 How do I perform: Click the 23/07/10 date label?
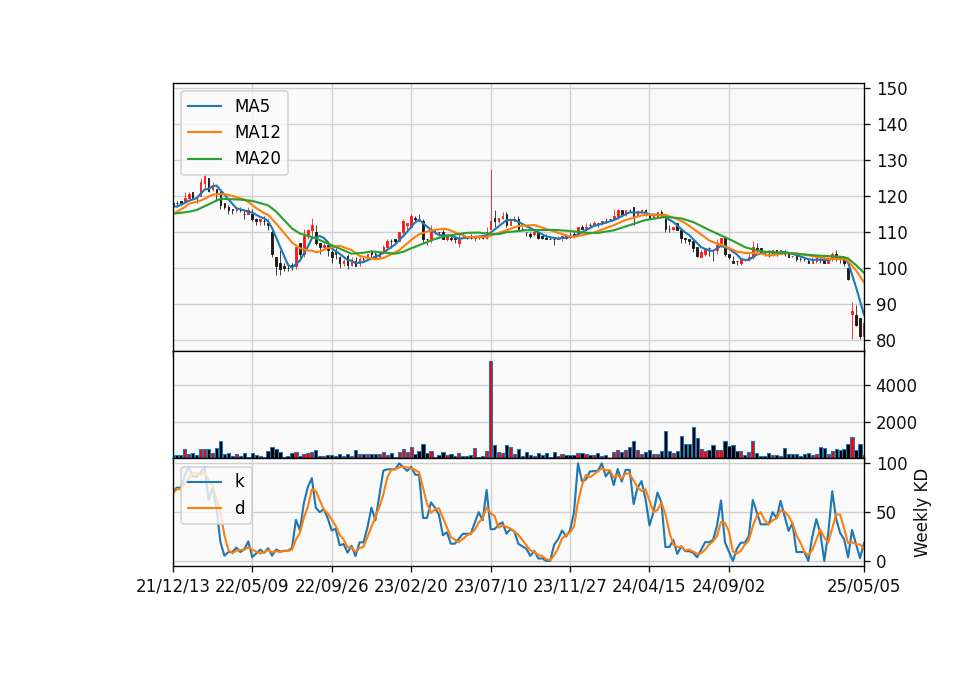(x=490, y=587)
